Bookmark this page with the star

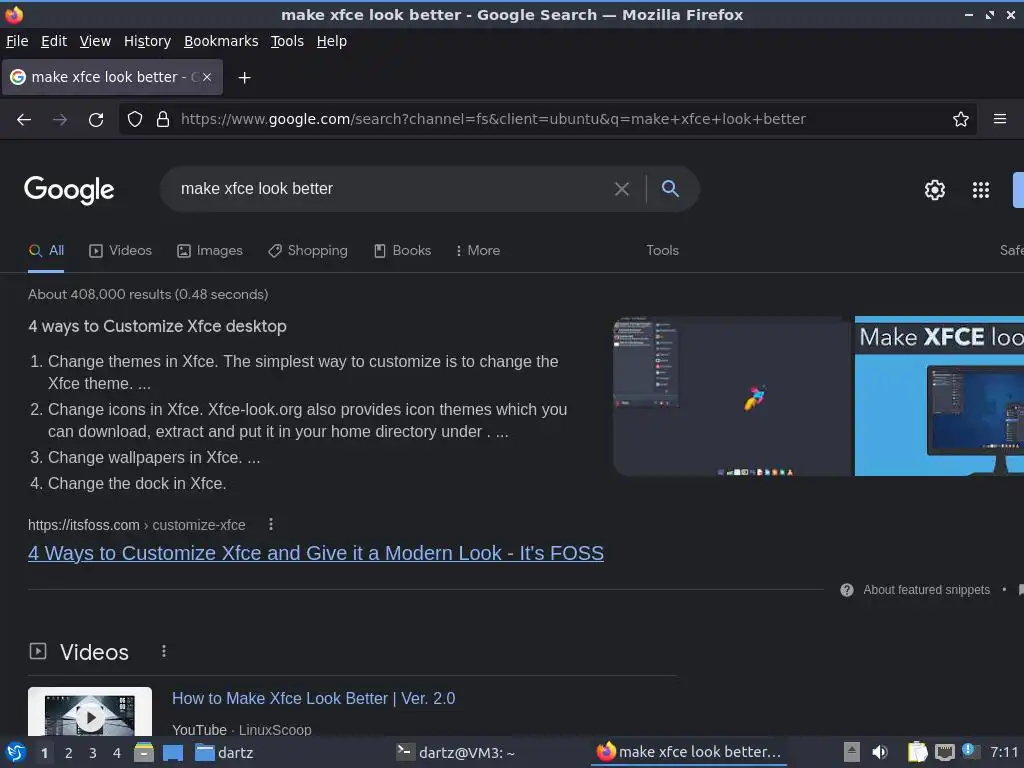click(x=961, y=119)
